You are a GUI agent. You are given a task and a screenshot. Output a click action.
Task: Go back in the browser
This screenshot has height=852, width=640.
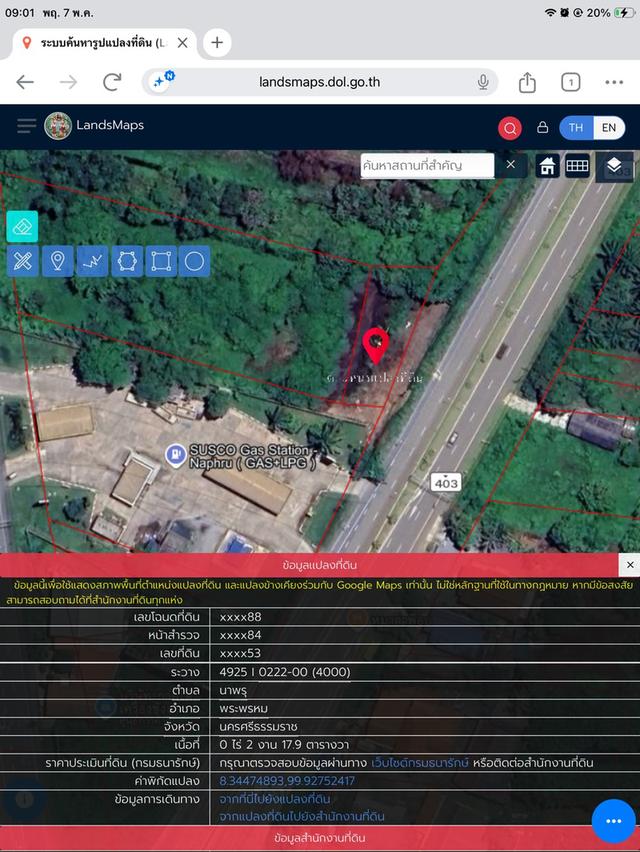pyautogui.click(x=25, y=82)
